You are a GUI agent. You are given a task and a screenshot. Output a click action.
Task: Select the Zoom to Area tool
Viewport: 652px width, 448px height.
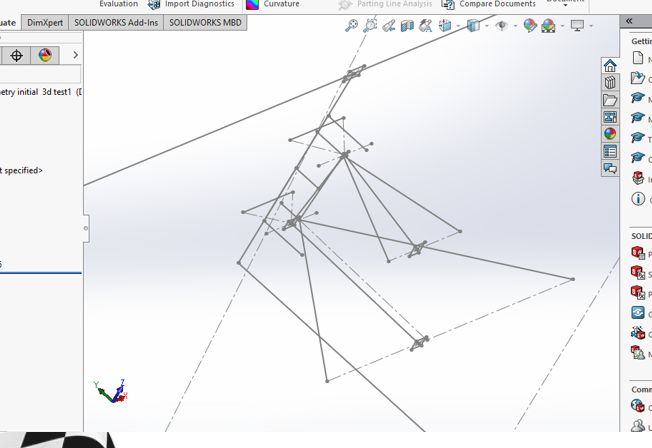(370, 26)
